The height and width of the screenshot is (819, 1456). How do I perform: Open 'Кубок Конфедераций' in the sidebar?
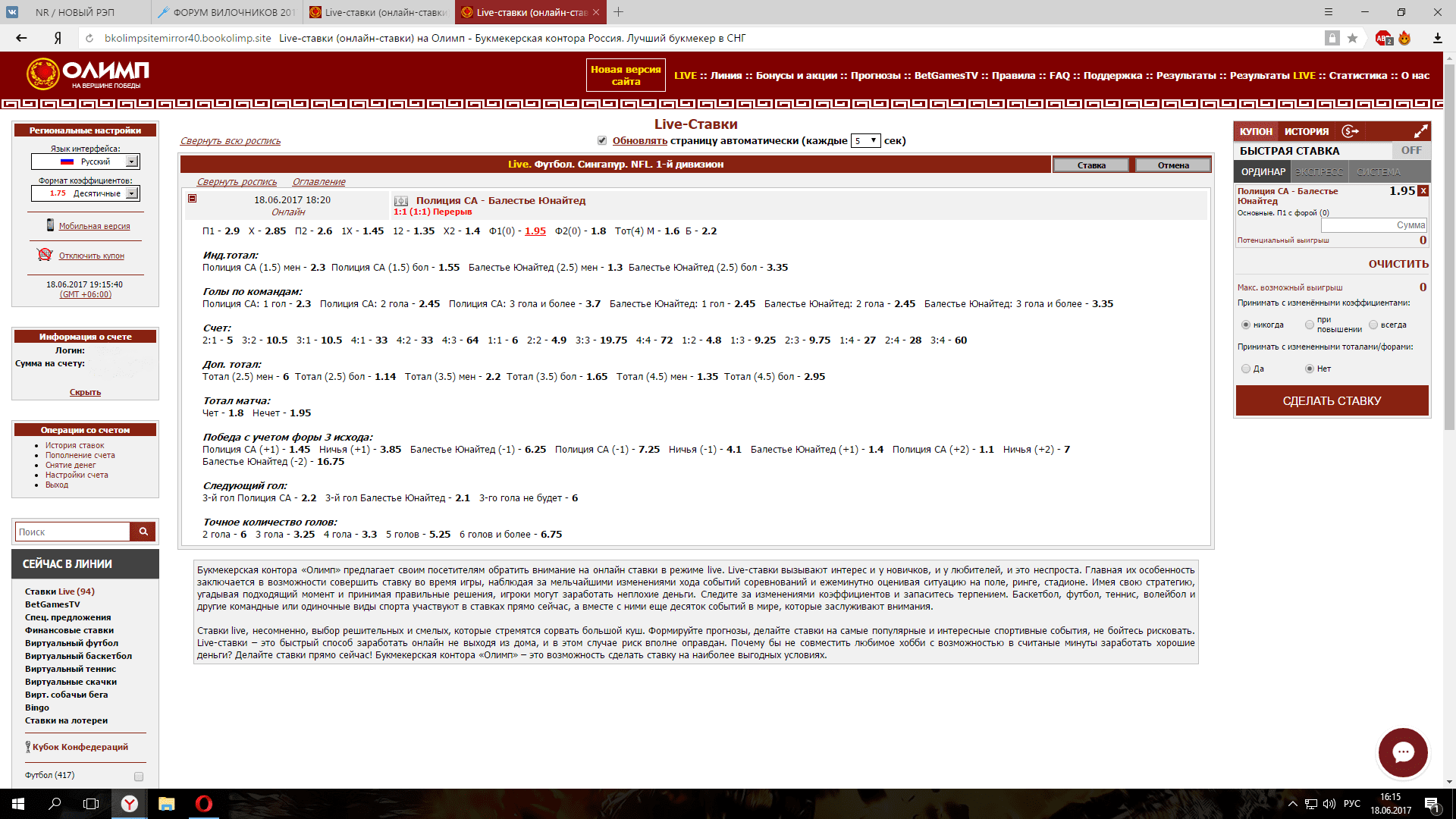(x=80, y=747)
